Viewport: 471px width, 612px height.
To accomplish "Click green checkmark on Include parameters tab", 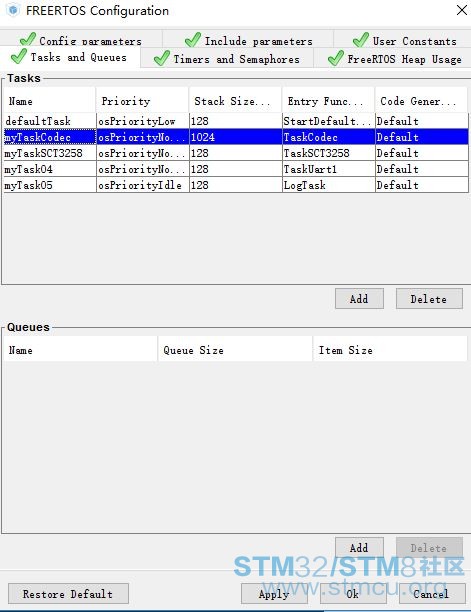I will [x=193, y=39].
